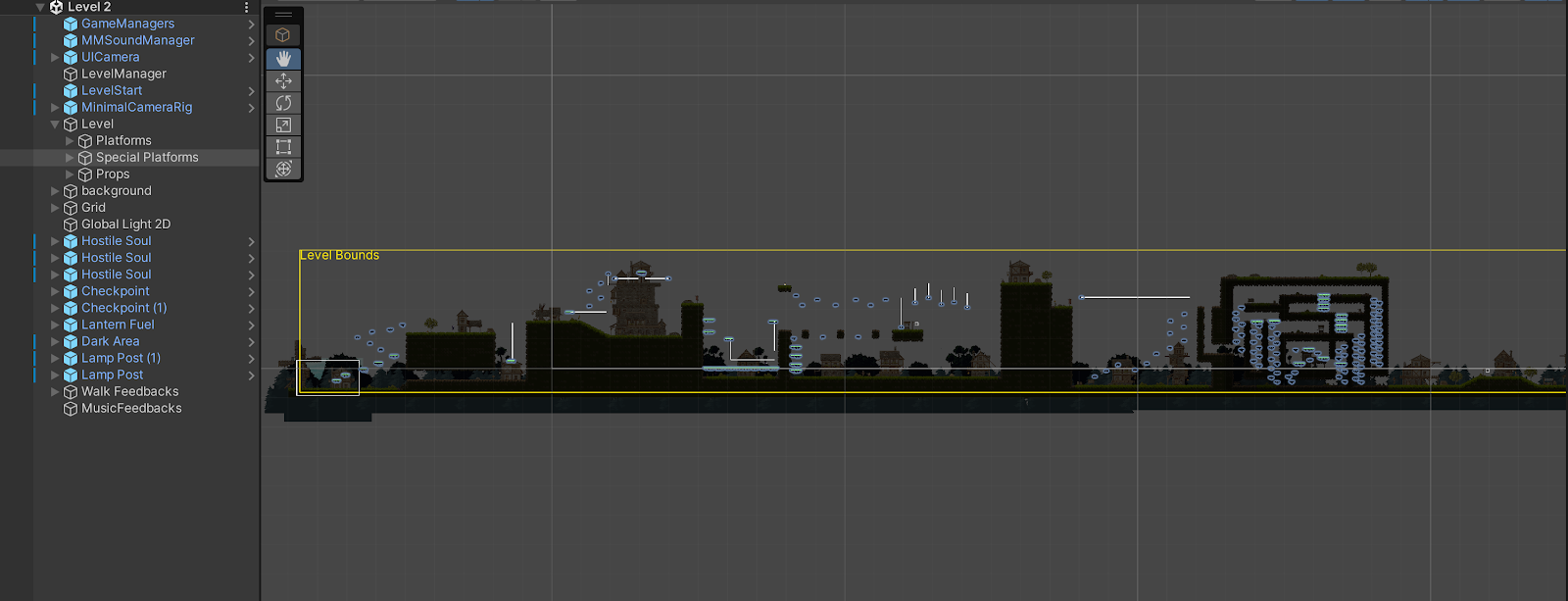Screen dimensions: 1568x601
Task: Select the View tool cube icon
Action: 283,35
